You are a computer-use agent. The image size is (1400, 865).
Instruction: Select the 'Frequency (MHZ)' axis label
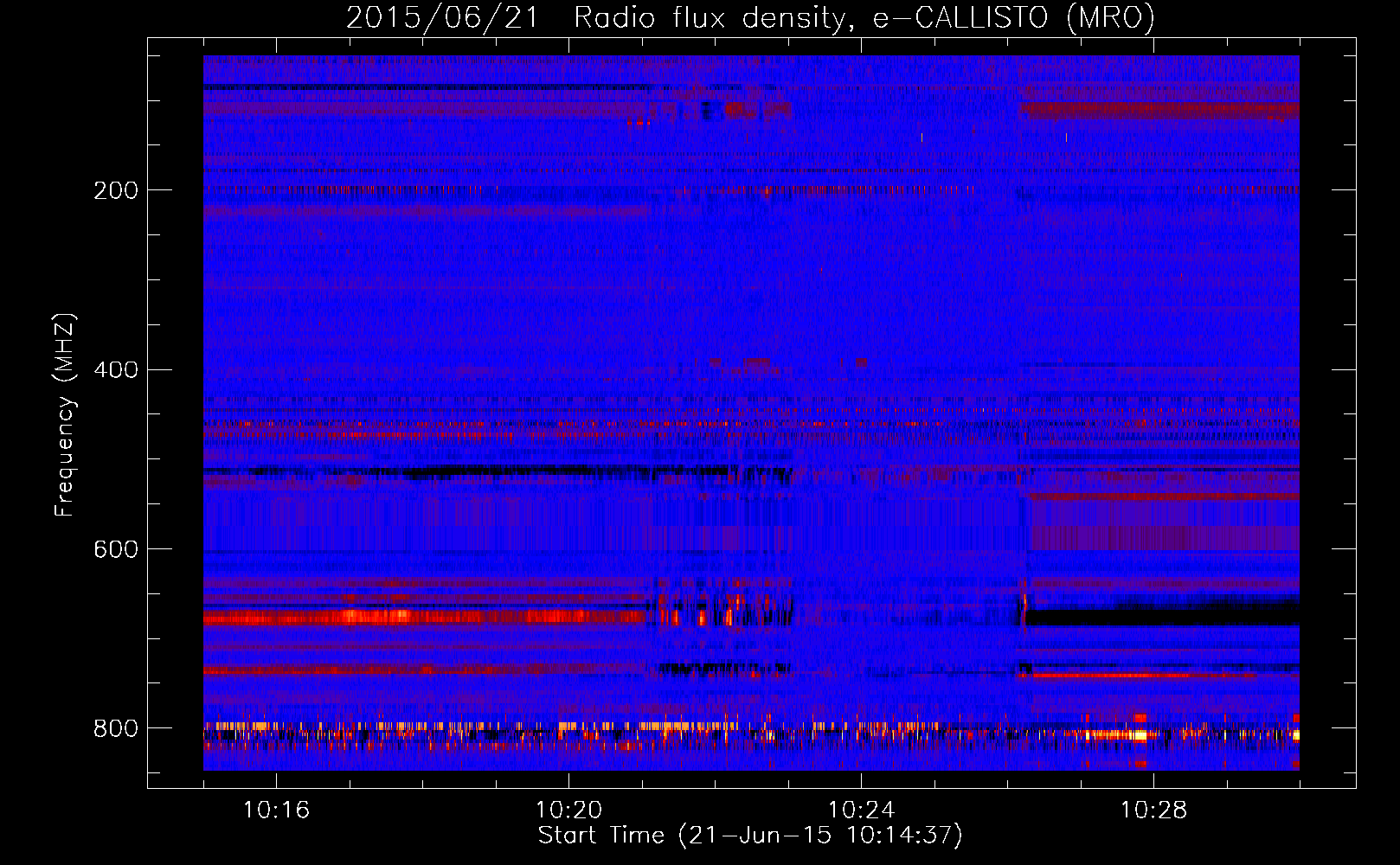tap(64, 414)
